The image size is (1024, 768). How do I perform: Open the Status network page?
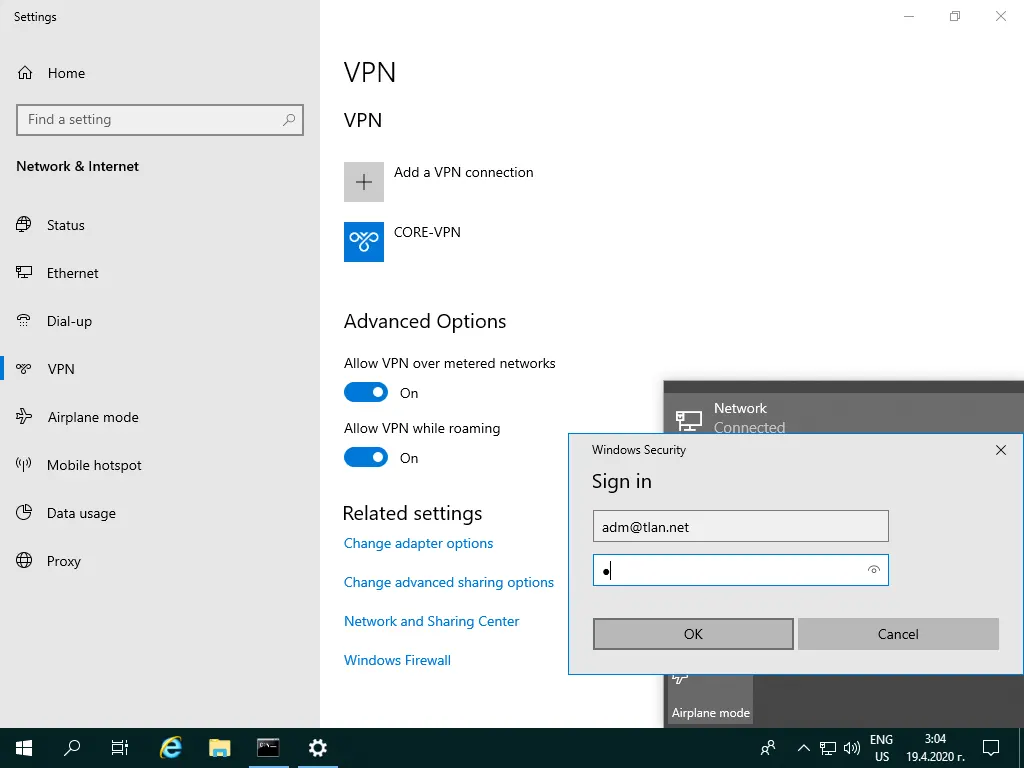click(65, 225)
